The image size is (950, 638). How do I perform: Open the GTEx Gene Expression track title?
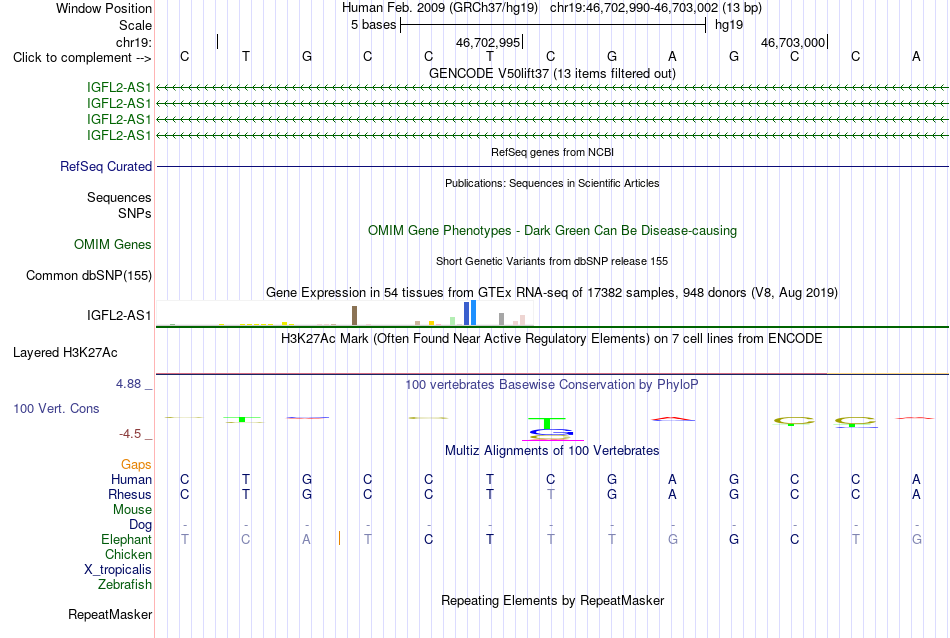552,293
